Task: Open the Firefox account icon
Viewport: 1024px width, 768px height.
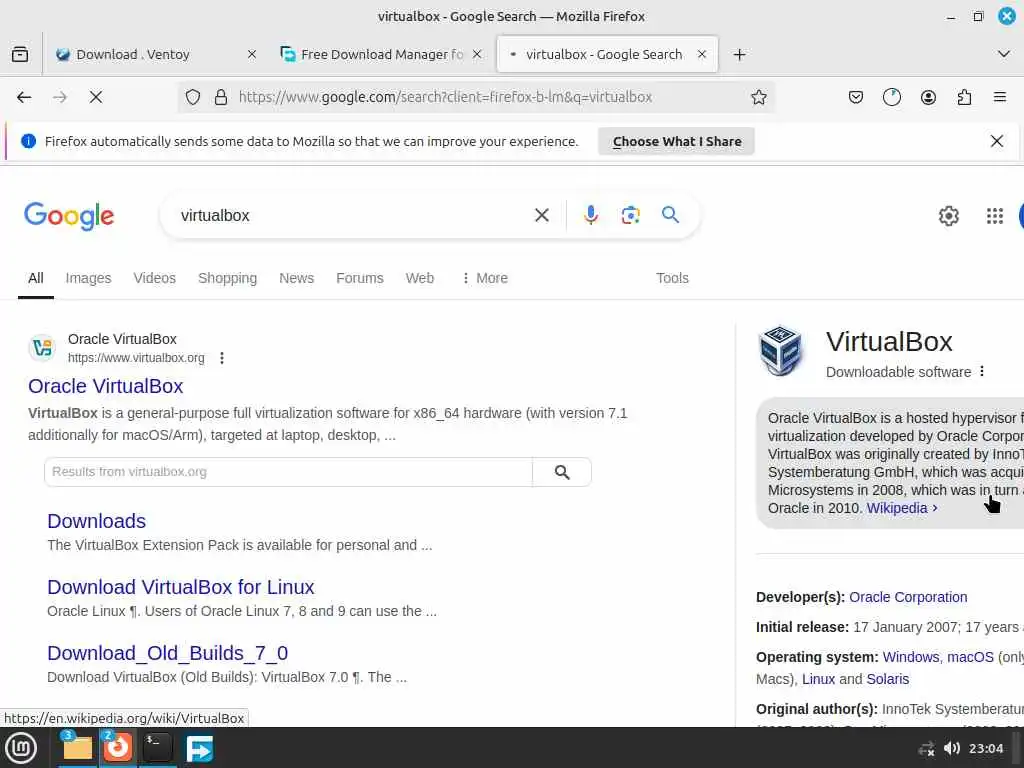Action: point(928,97)
